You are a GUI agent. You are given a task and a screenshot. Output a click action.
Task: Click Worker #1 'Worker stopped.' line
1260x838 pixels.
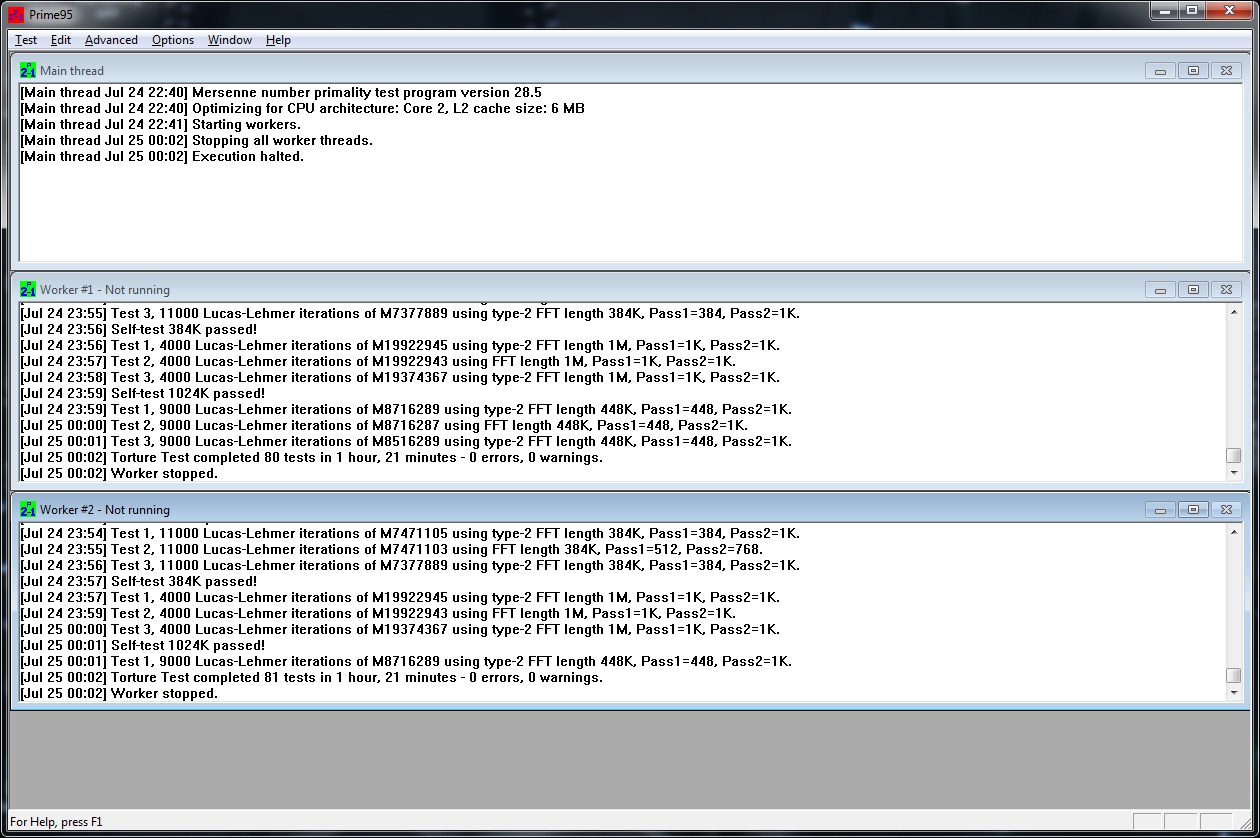click(x=119, y=473)
